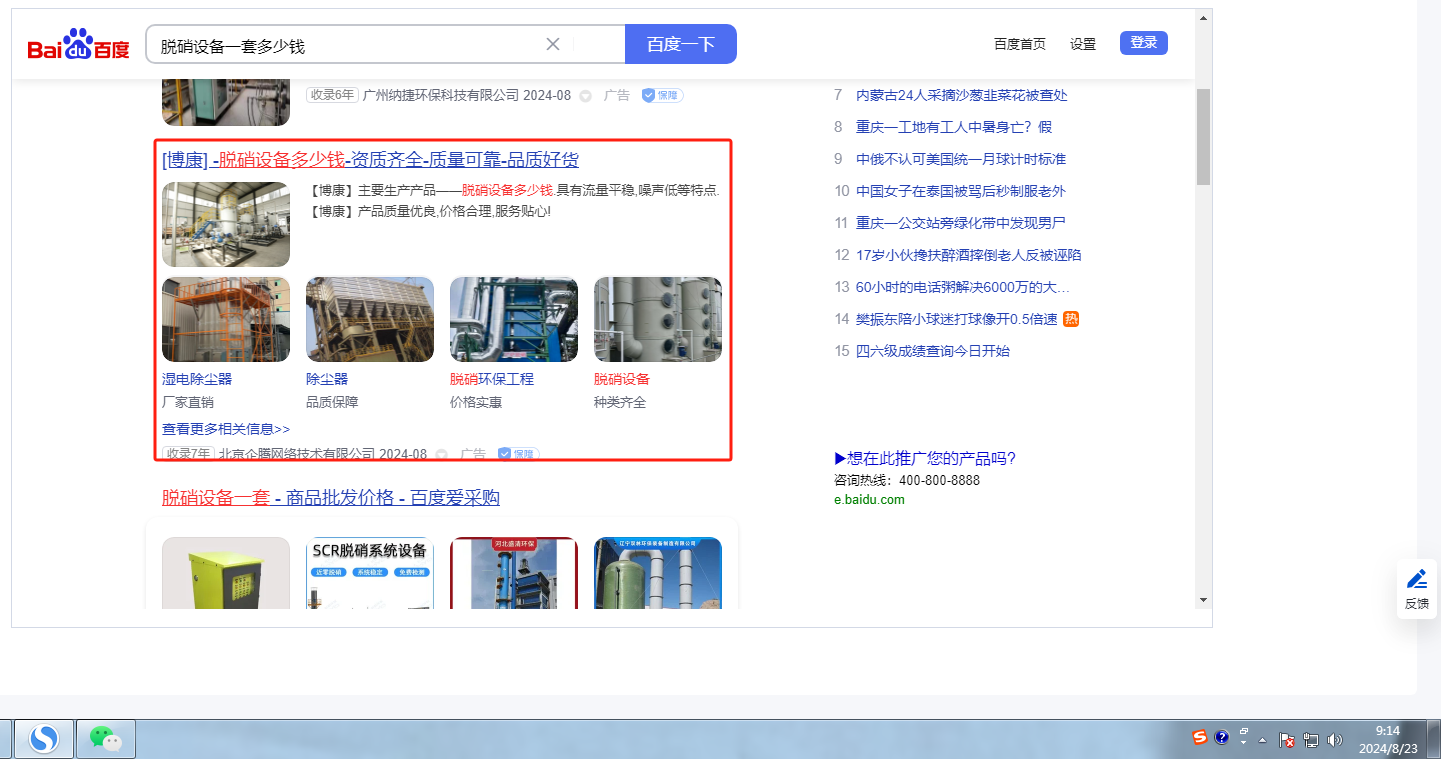Click the 百度一下 search button
Screen dimensions: 1441x759
(681, 44)
